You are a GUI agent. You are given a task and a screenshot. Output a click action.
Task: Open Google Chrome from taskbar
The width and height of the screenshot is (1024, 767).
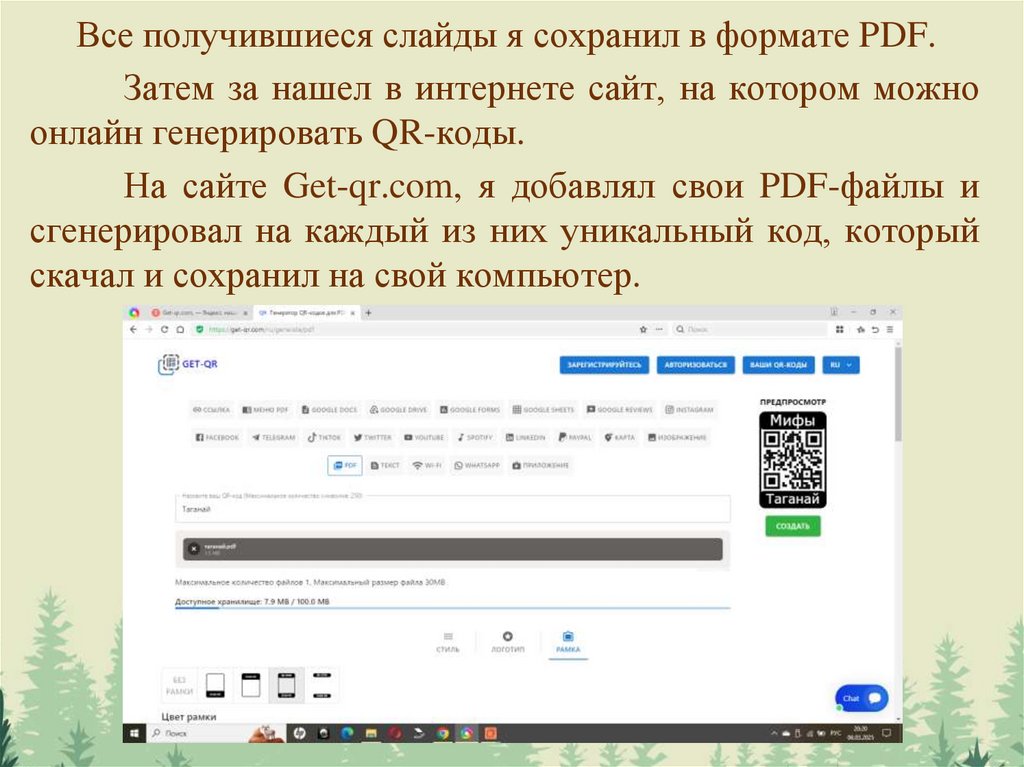click(443, 733)
